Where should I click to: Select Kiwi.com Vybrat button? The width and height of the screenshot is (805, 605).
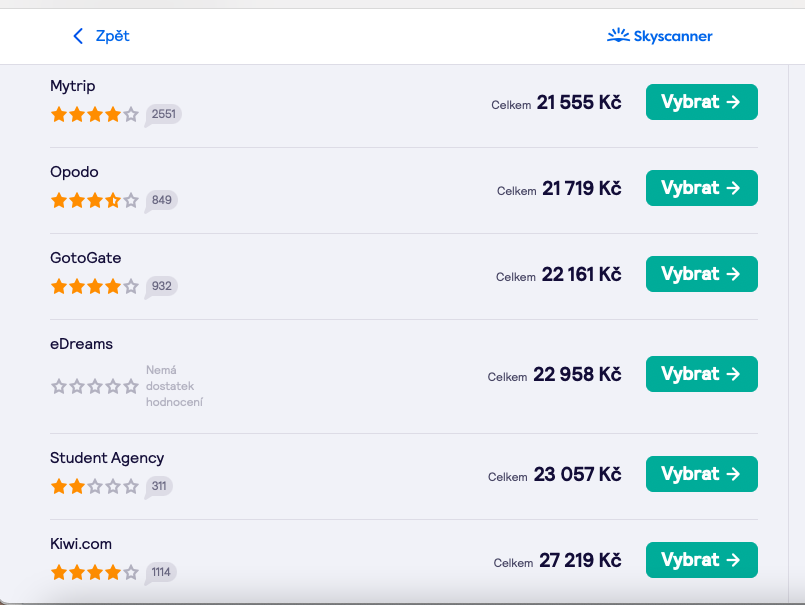point(702,560)
